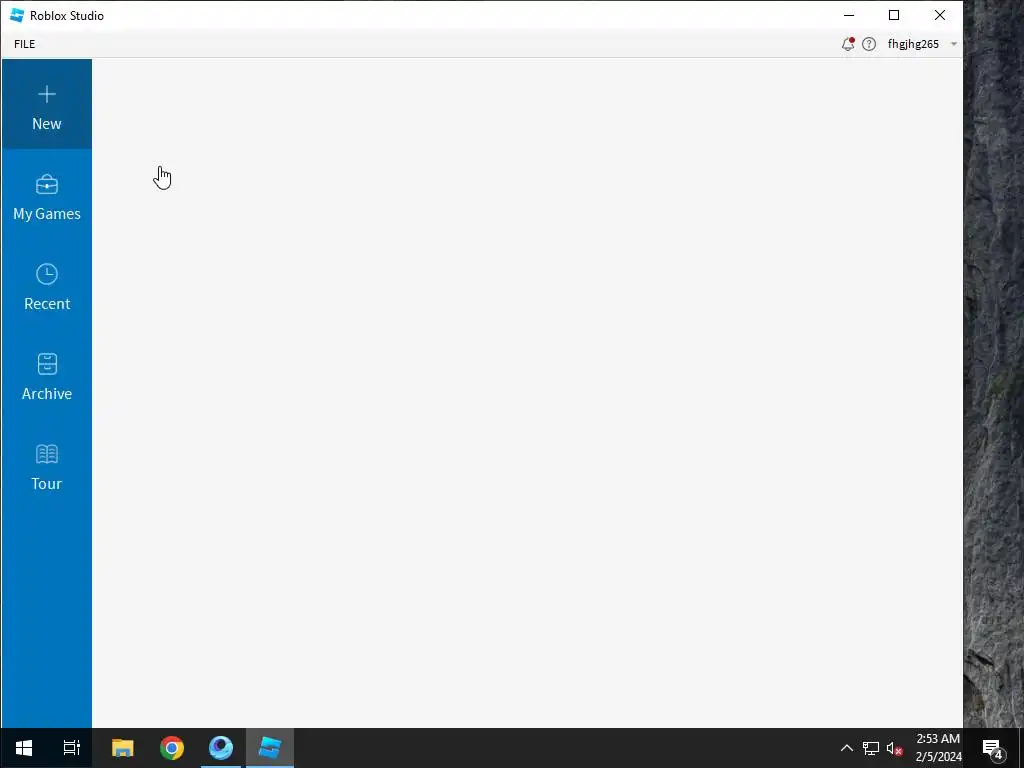Open the Action Center notifications icon
The height and width of the screenshot is (768, 1024).
pyautogui.click(x=993, y=748)
